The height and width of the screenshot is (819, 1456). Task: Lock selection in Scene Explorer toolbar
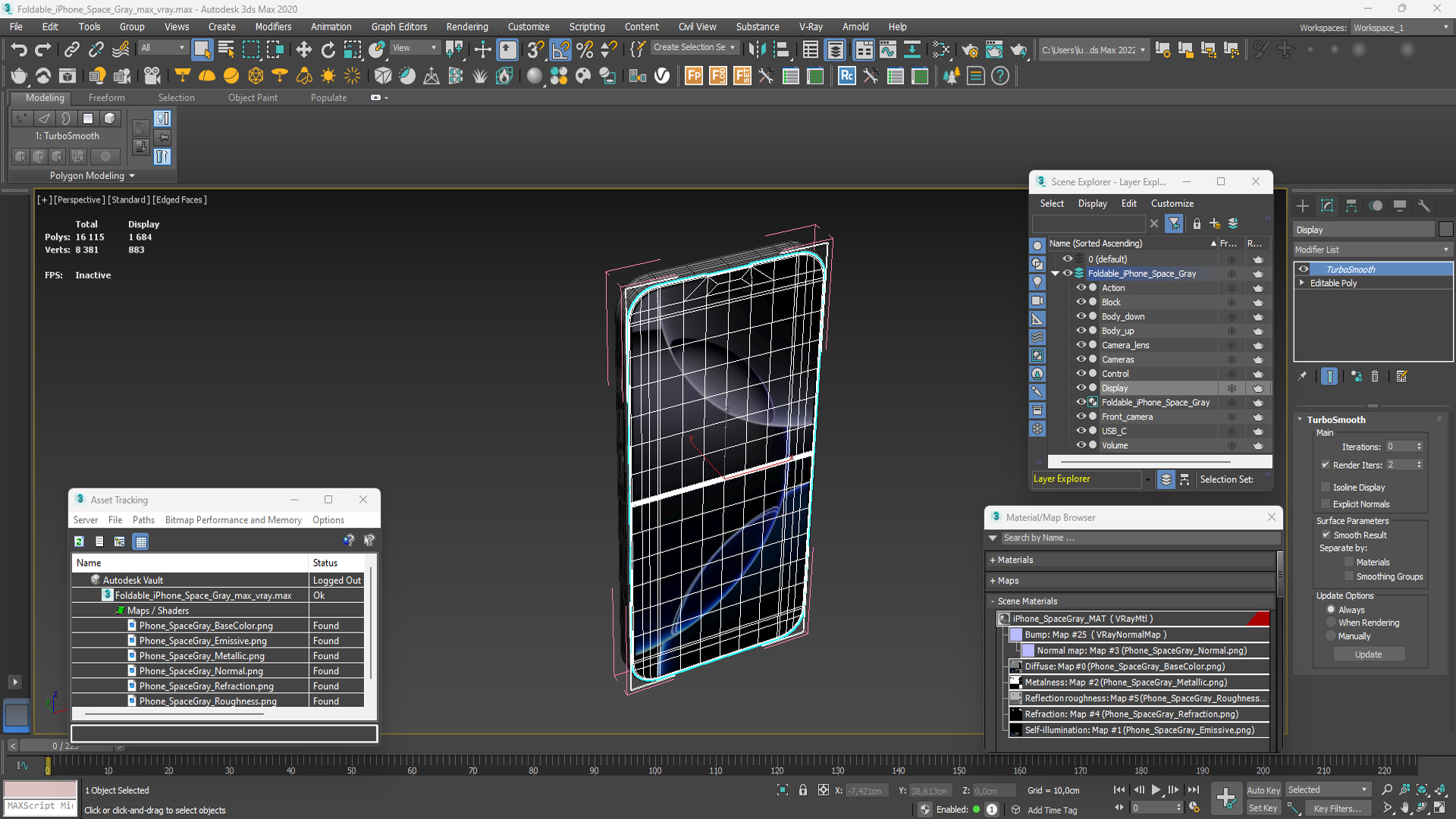(1197, 224)
